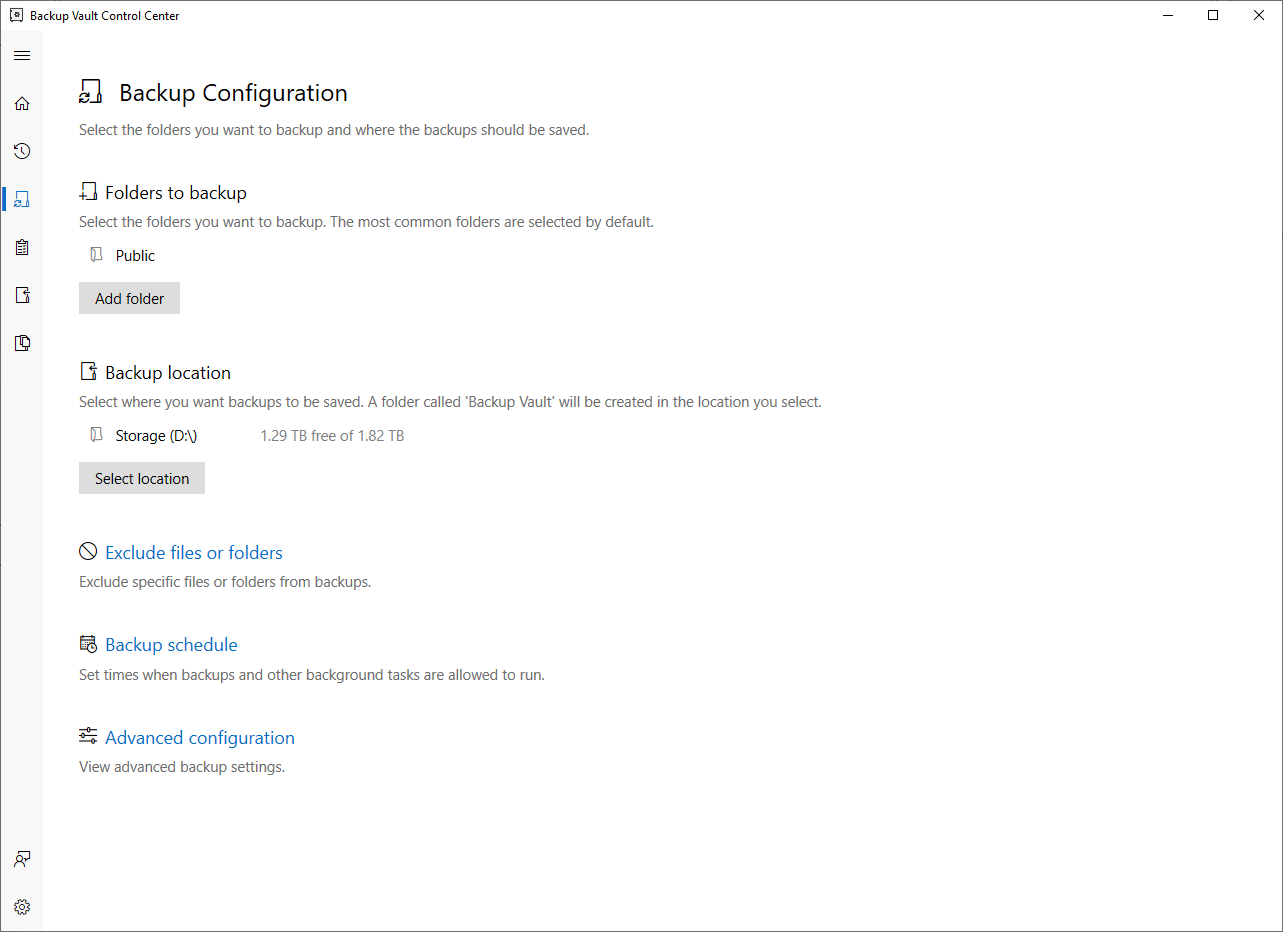Go to the Home page icon

(x=22, y=104)
